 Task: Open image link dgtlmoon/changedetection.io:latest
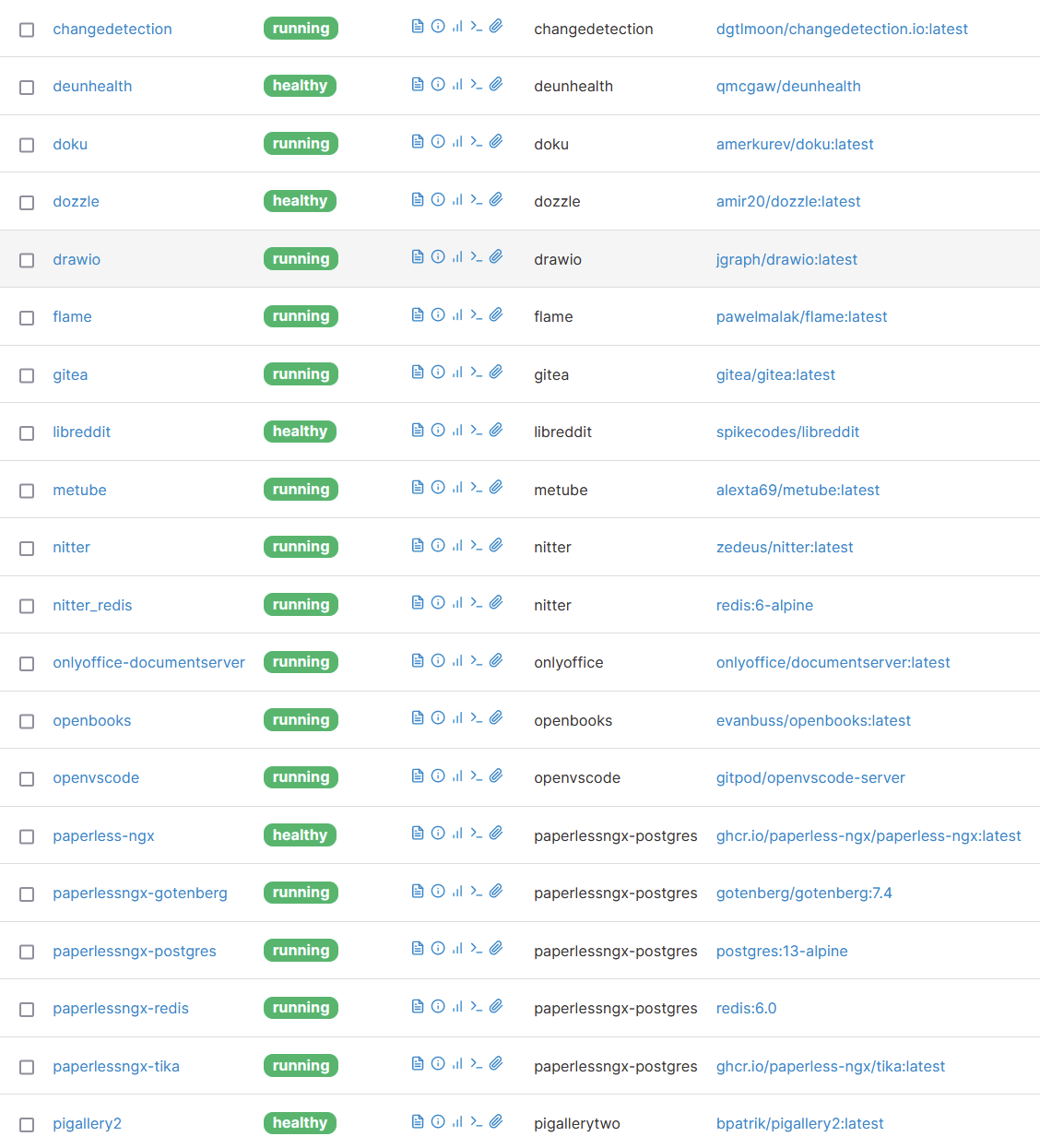(842, 29)
